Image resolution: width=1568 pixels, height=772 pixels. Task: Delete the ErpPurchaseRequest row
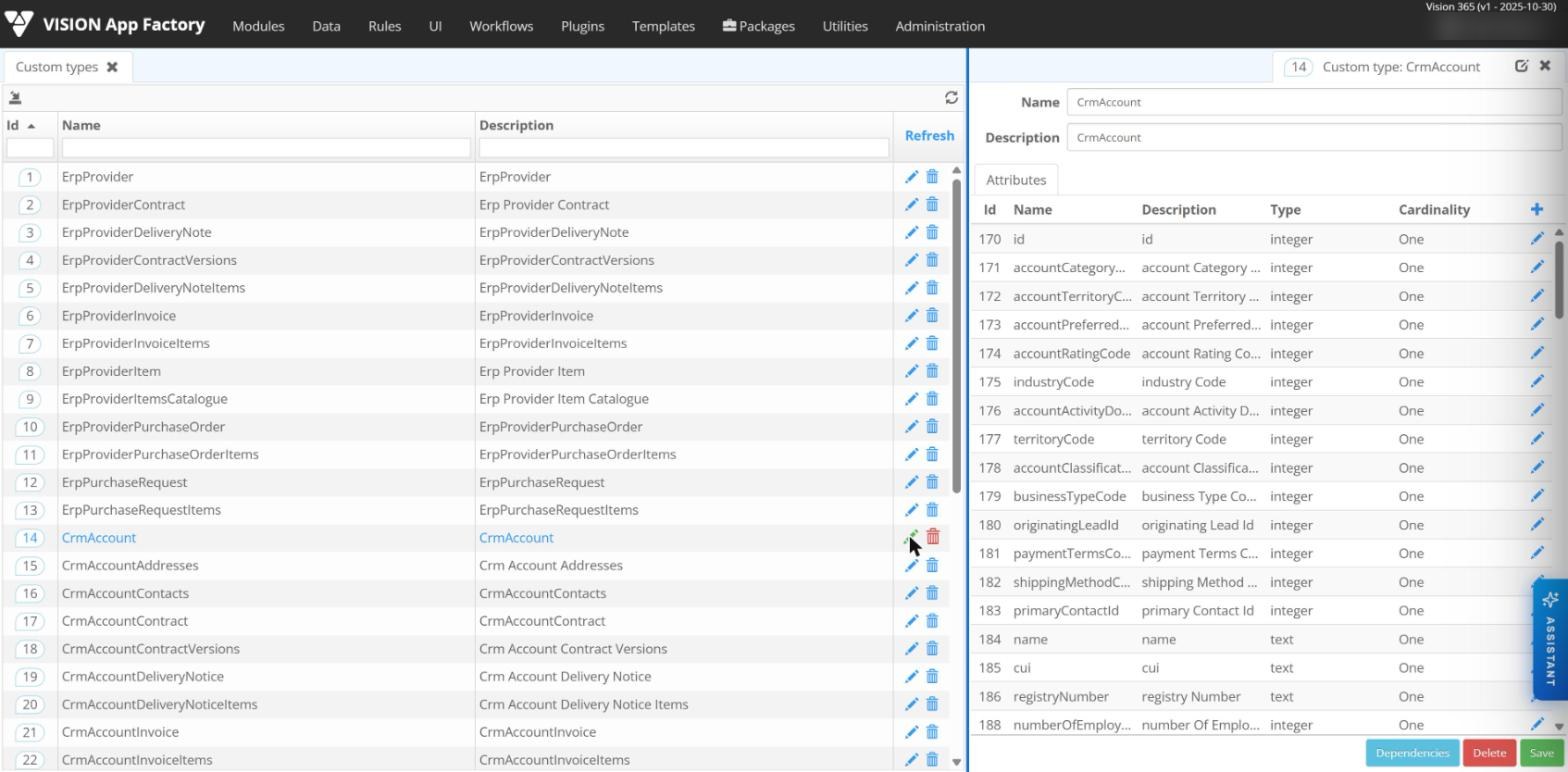pyautogui.click(x=932, y=482)
